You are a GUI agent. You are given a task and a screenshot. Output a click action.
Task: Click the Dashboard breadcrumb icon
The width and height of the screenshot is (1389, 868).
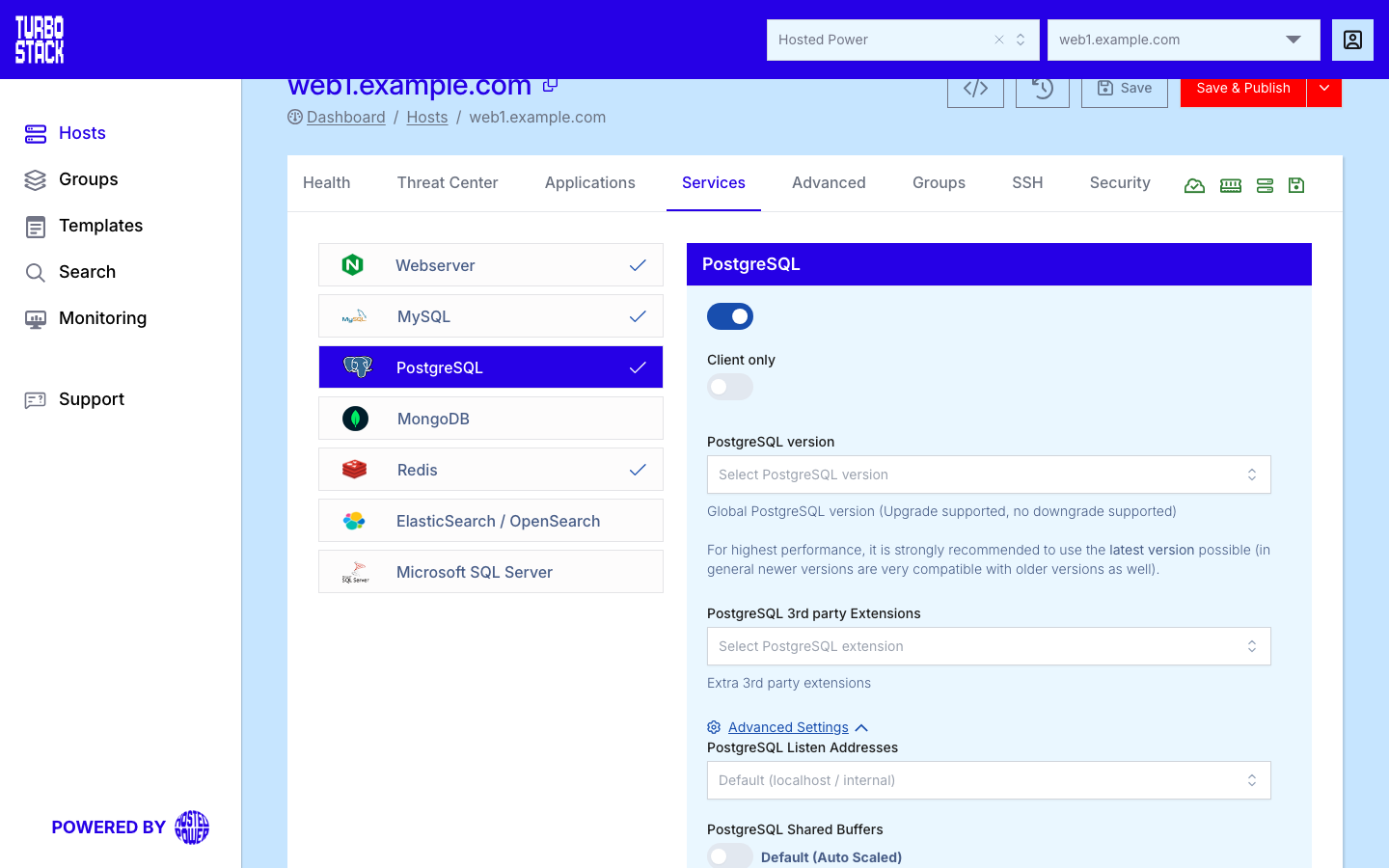click(295, 117)
